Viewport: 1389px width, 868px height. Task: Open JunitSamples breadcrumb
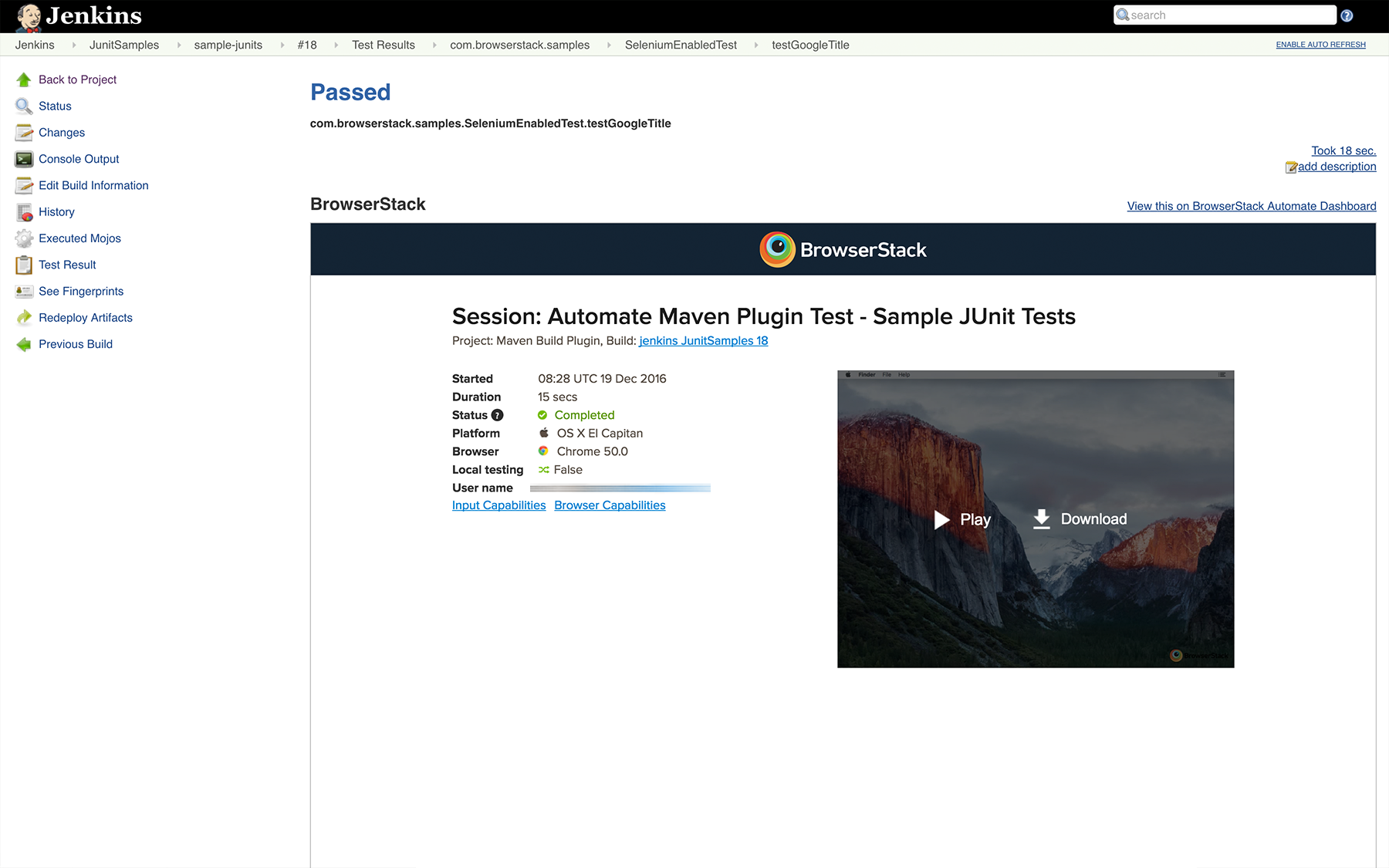124,45
